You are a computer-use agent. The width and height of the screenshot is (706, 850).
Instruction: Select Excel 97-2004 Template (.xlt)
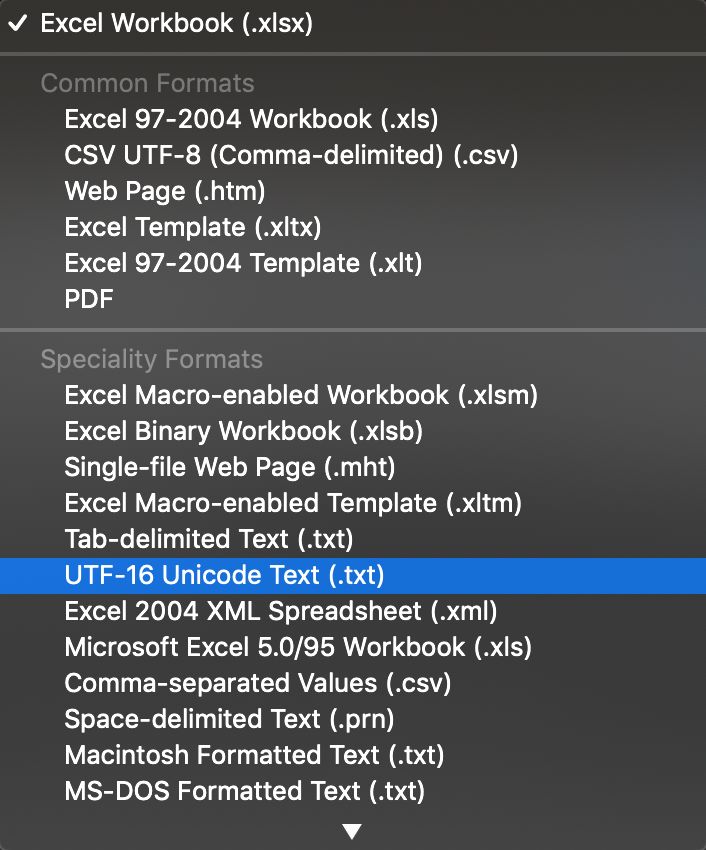coord(243,263)
